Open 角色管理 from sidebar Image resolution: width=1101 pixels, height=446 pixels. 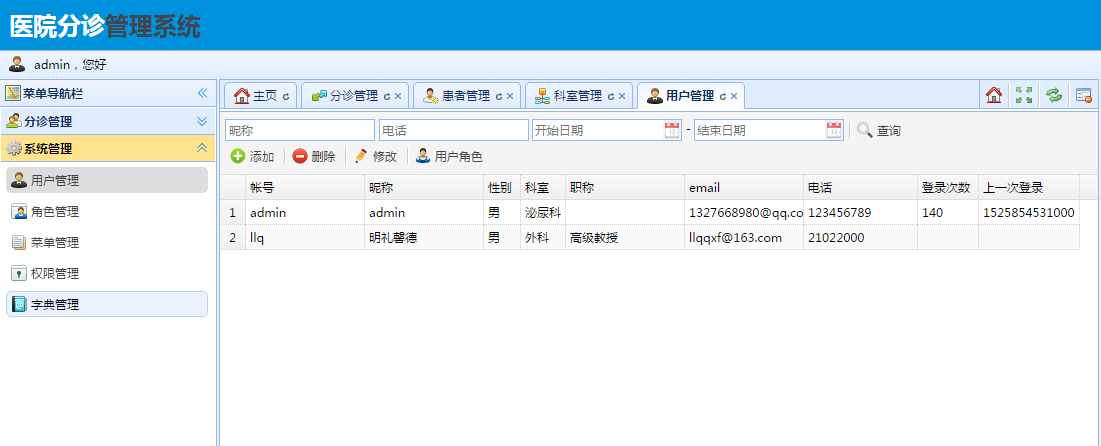coord(107,211)
